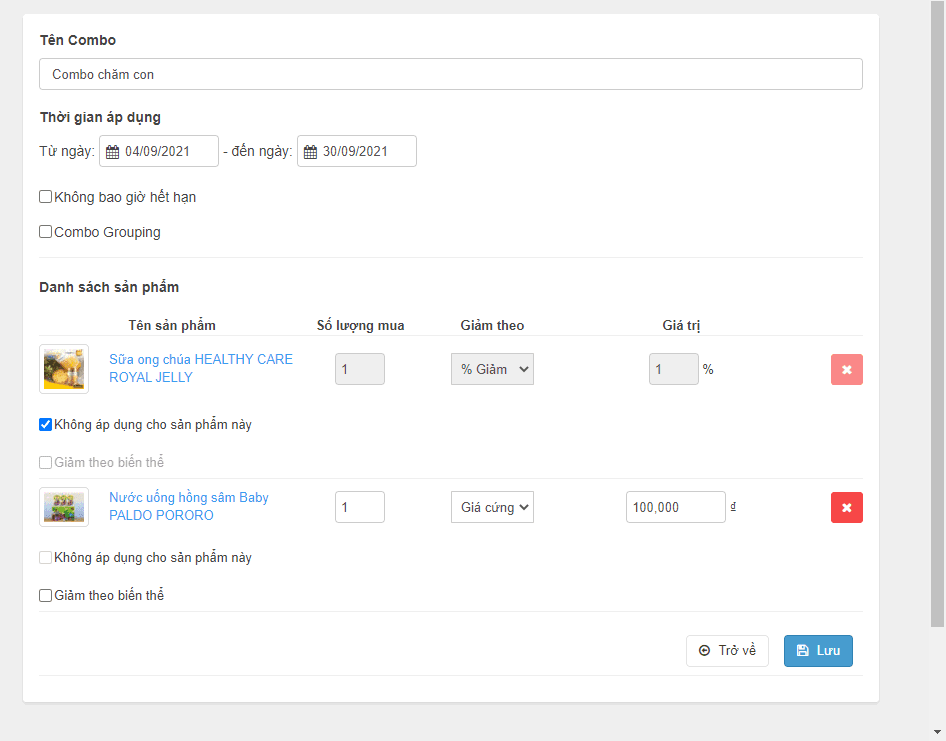Click the Trở về back button
The height and width of the screenshot is (741, 946).
pos(727,651)
